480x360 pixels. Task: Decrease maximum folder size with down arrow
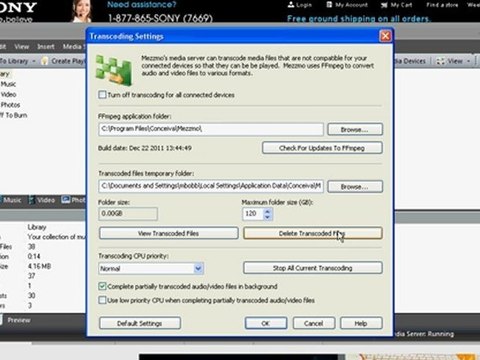[267, 217]
